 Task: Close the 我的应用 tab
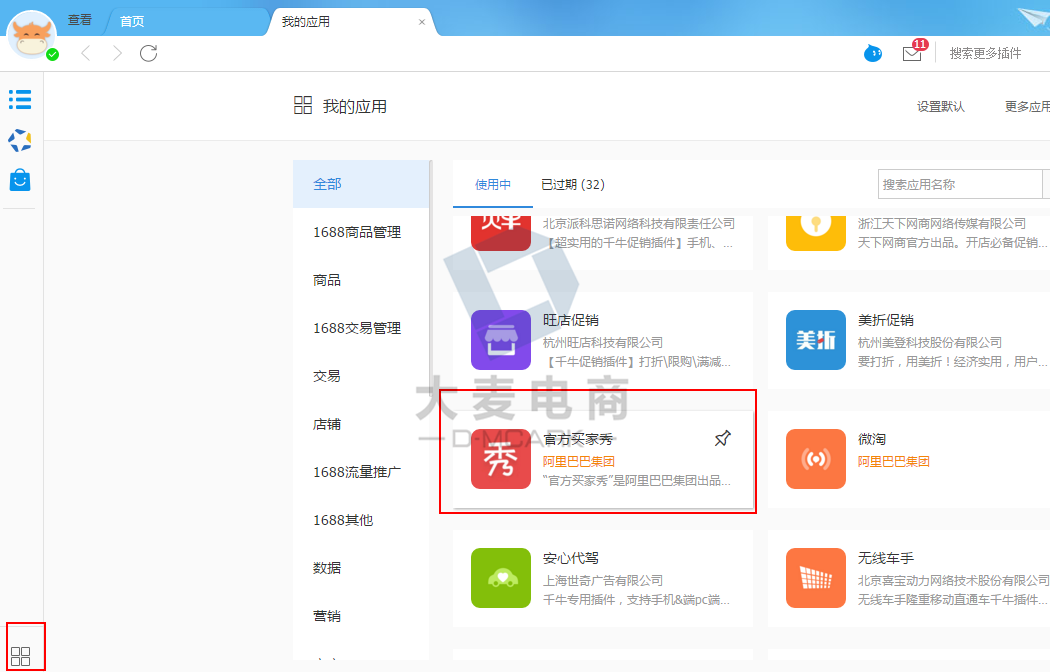click(x=422, y=22)
